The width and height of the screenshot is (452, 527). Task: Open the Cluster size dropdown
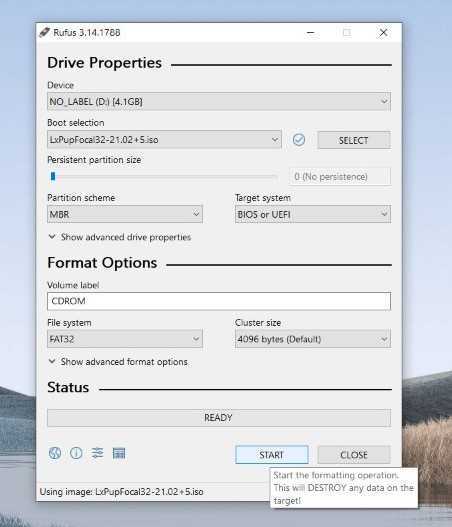click(x=313, y=339)
